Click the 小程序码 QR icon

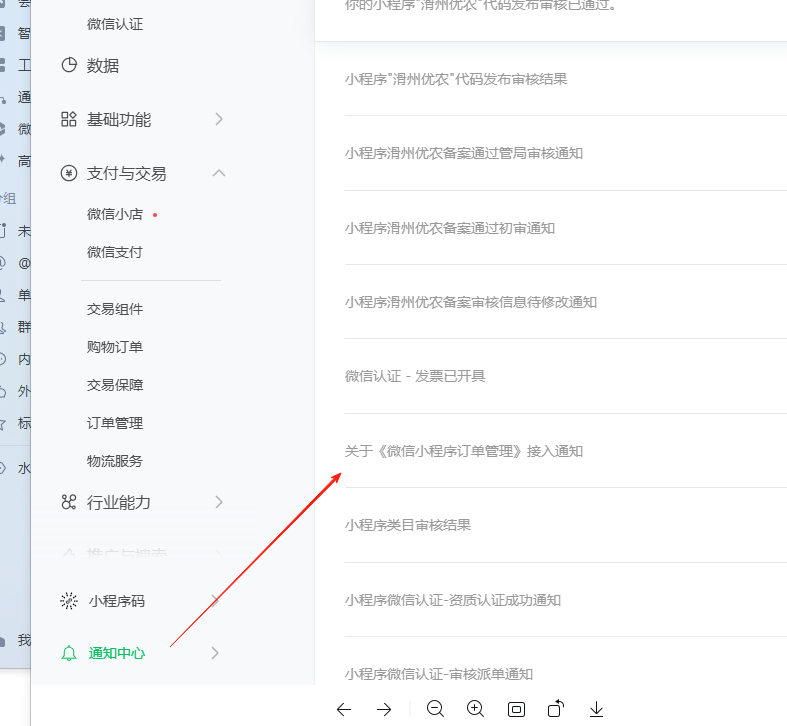pyautogui.click(x=69, y=600)
